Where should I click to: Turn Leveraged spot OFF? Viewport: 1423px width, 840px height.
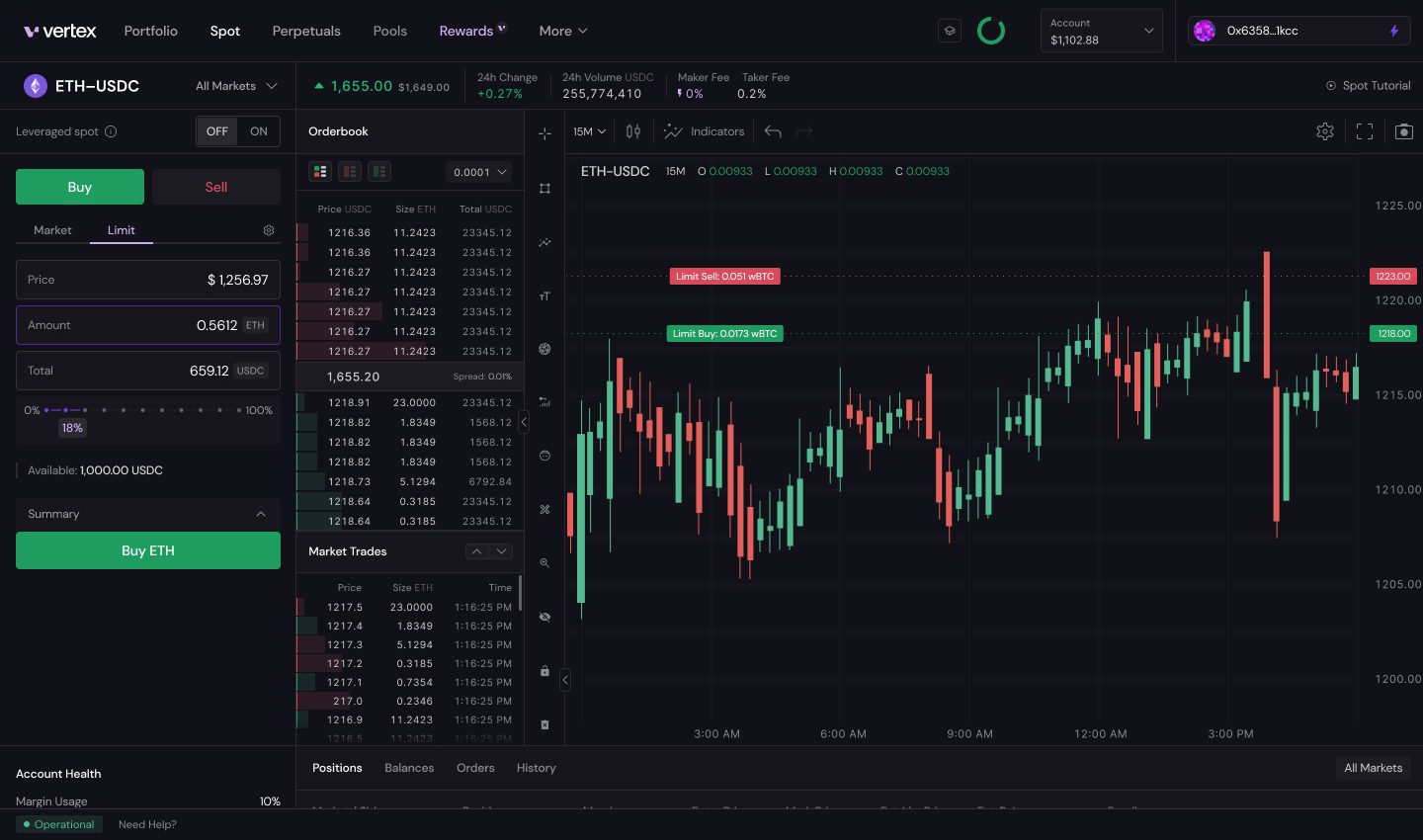tap(217, 131)
